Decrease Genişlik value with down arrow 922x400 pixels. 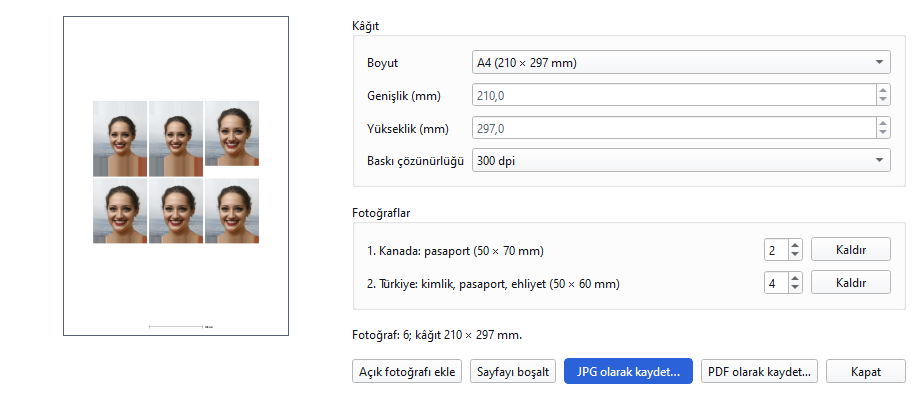(x=883, y=100)
